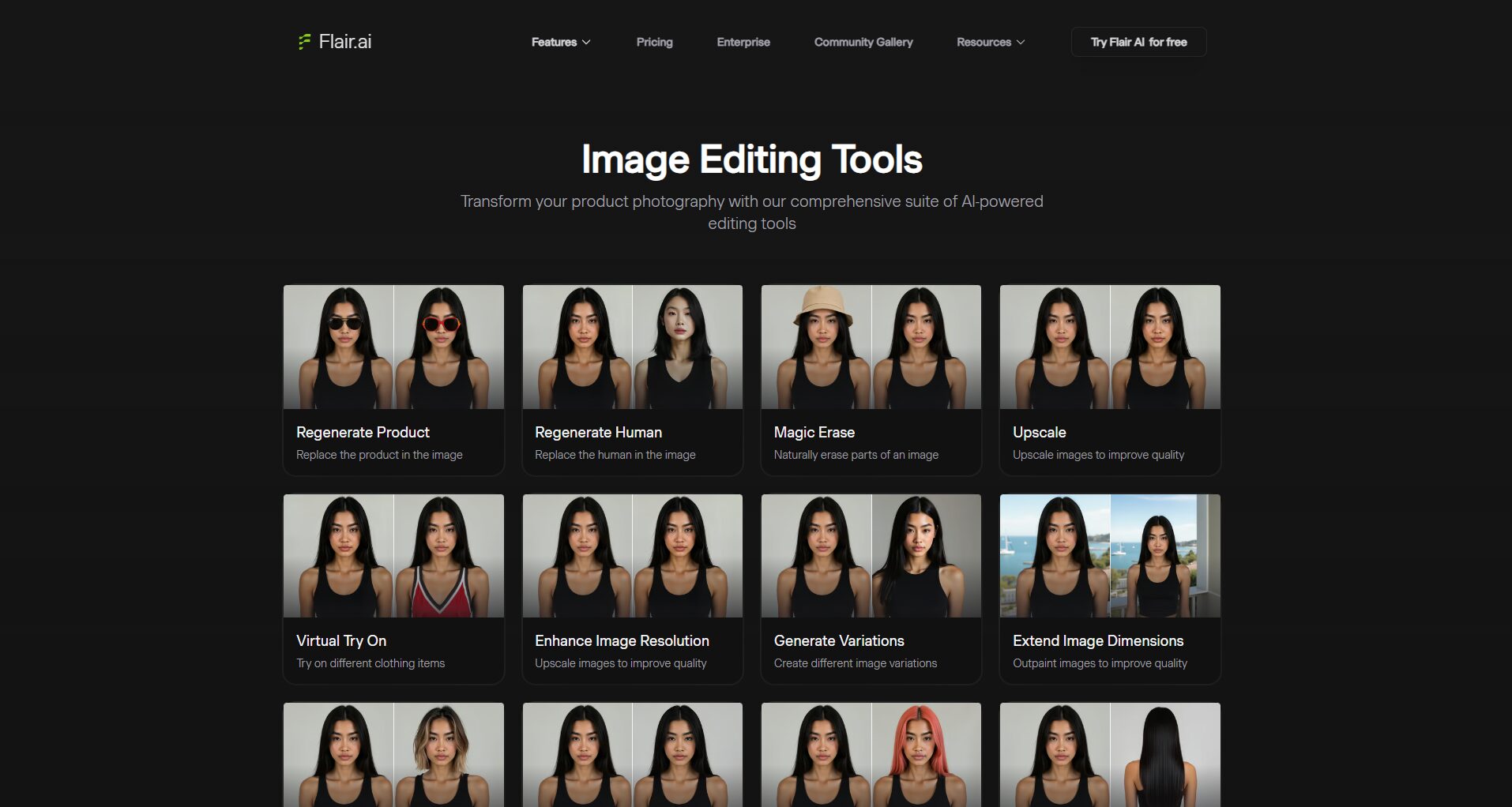The height and width of the screenshot is (807, 1512).
Task: Open the Magic Erase tool preview image
Action: tap(871, 347)
